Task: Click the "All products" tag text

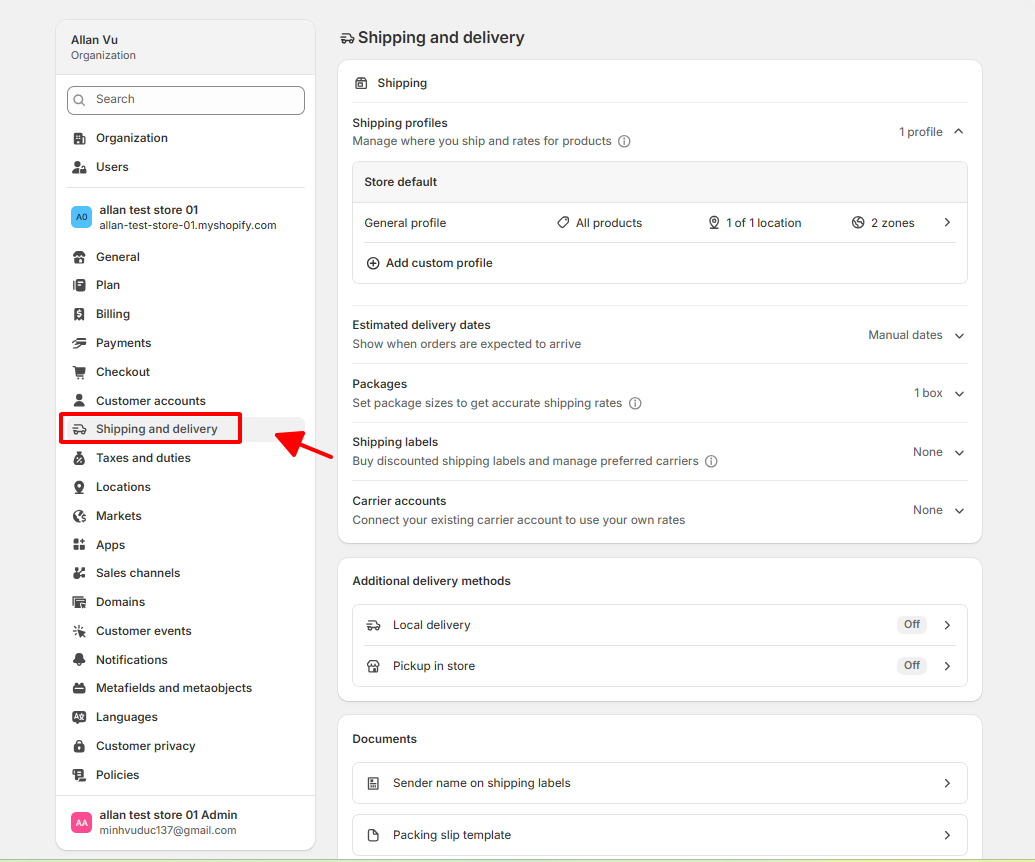Action: 609,223
